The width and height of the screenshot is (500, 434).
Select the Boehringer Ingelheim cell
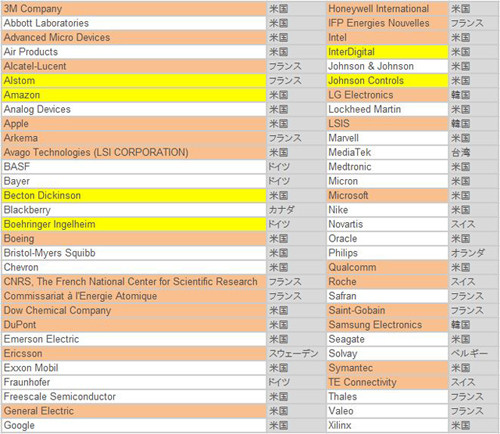point(134,224)
